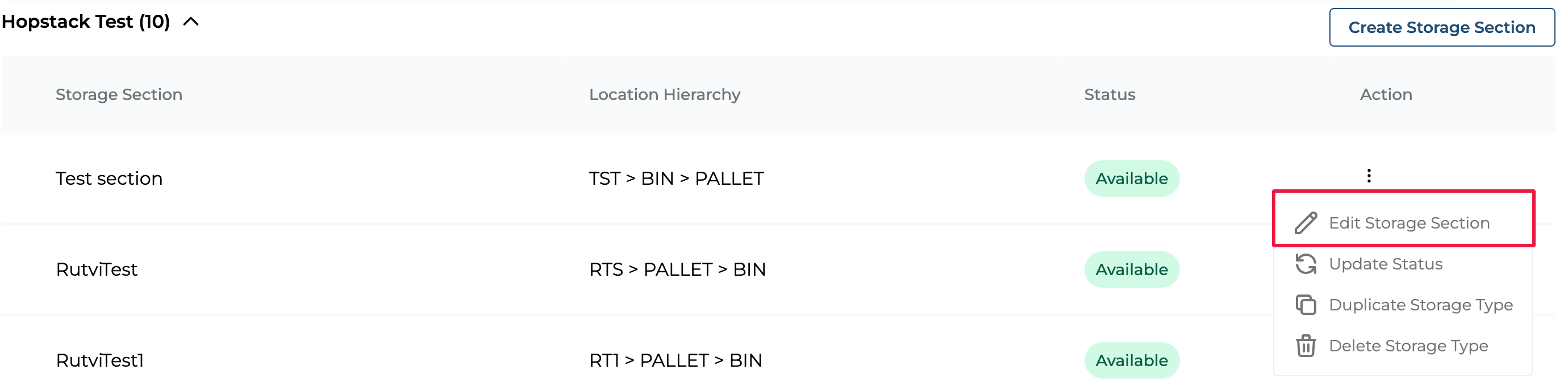The height and width of the screenshot is (390, 1568).
Task: Pick Duplicate Storage Type from the menu
Action: click(1420, 305)
